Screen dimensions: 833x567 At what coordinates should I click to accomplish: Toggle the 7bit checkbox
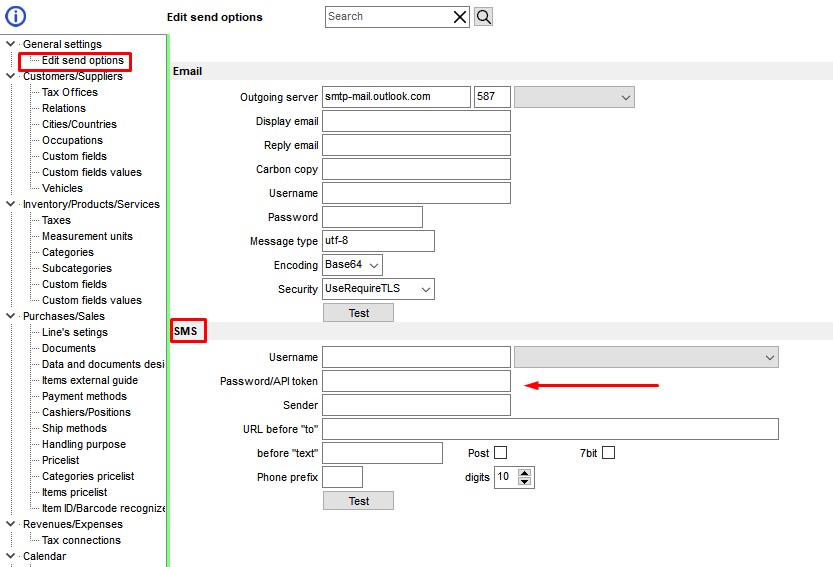[x=608, y=453]
